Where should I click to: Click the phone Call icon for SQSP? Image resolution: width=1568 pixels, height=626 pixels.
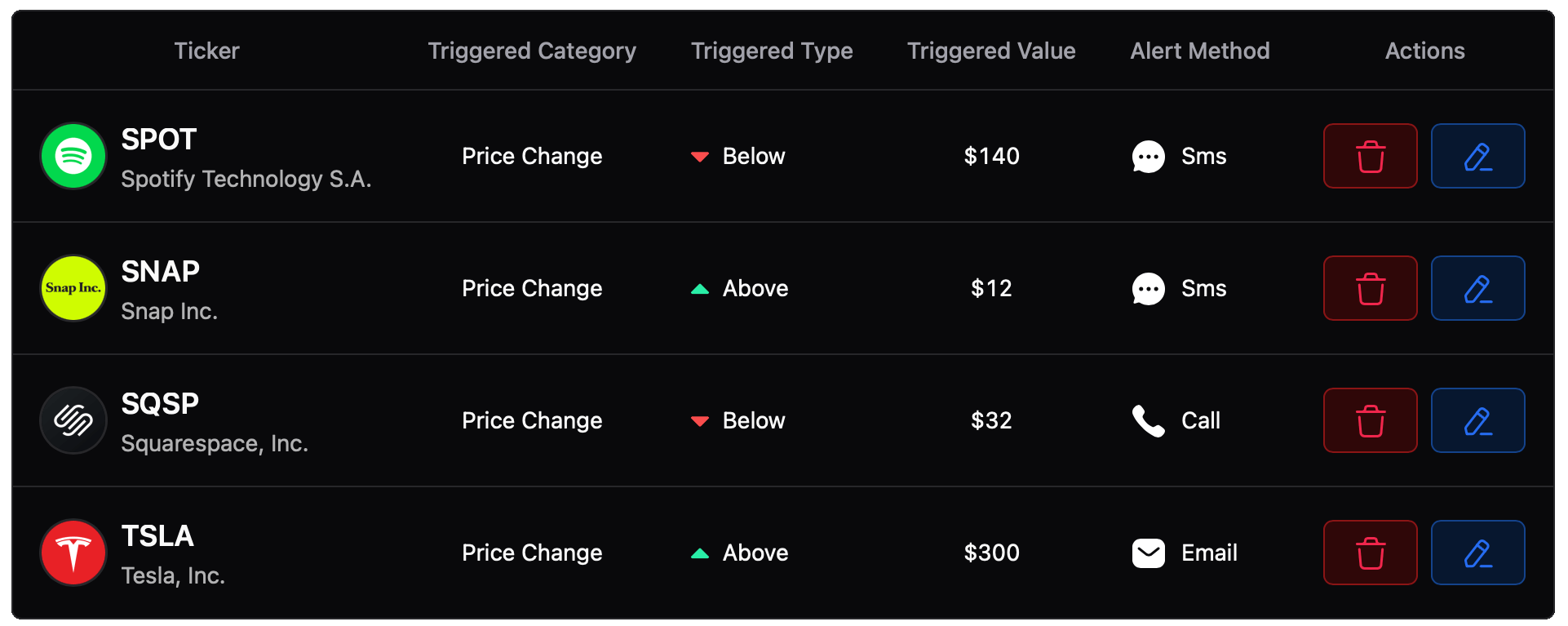pos(1148,420)
